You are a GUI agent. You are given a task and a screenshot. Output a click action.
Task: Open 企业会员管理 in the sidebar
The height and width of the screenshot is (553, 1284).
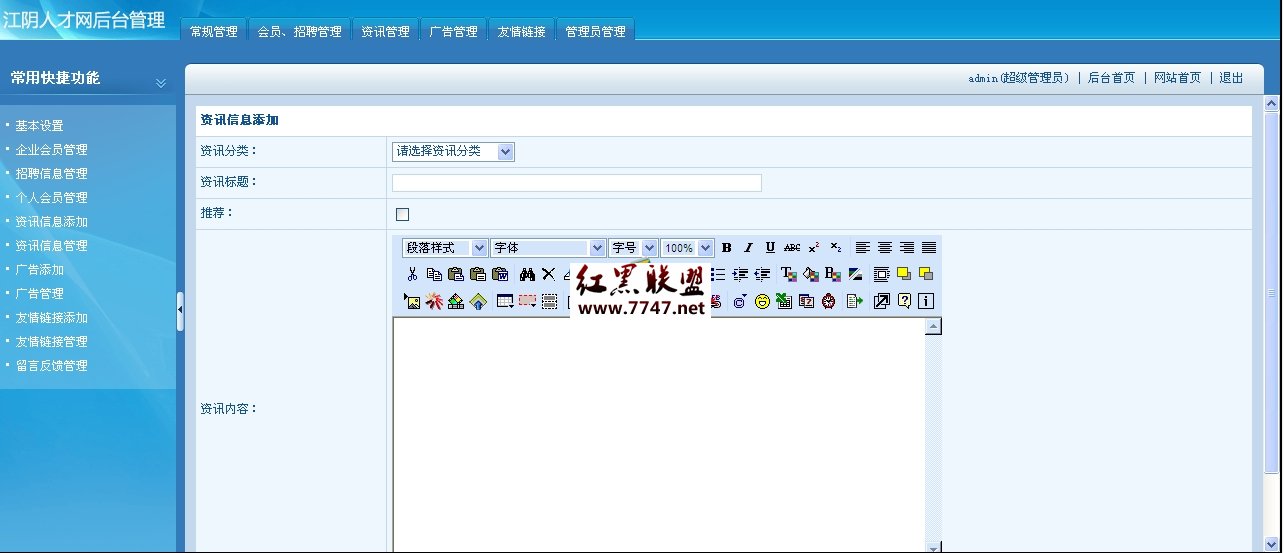tap(51, 150)
